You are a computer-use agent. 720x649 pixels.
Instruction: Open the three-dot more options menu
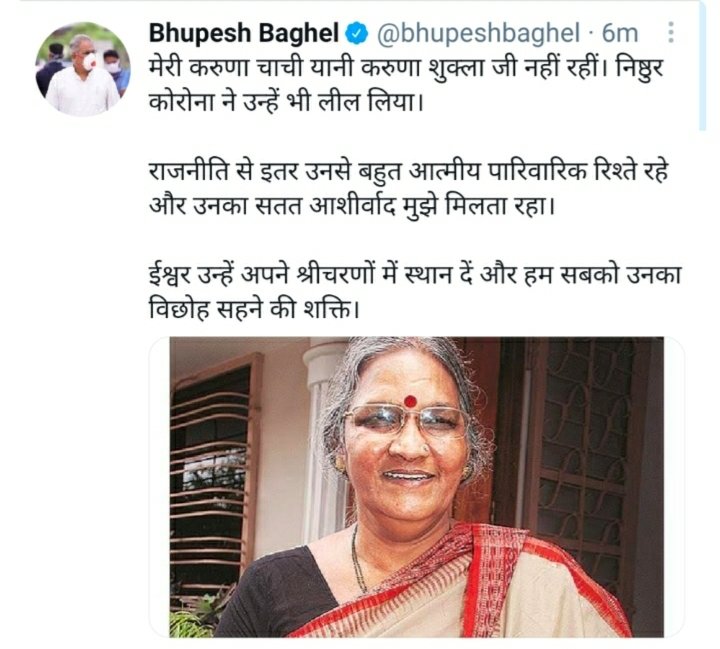[x=671, y=33]
